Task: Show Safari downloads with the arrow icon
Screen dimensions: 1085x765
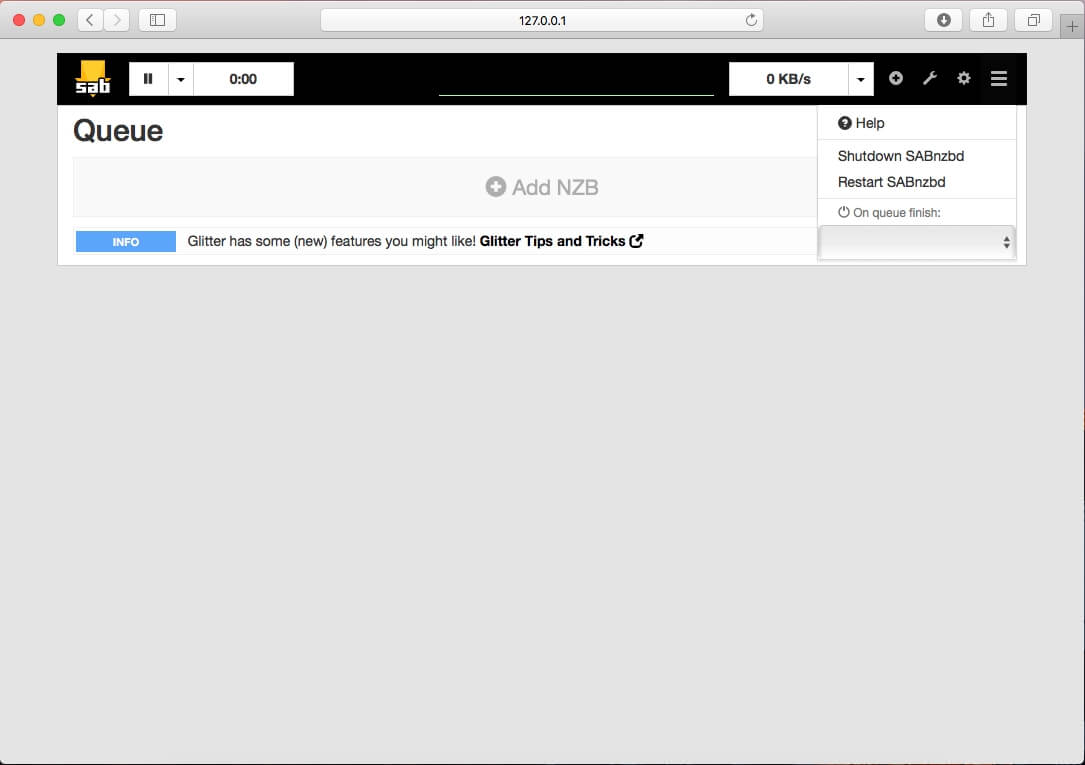Action: [943, 20]
